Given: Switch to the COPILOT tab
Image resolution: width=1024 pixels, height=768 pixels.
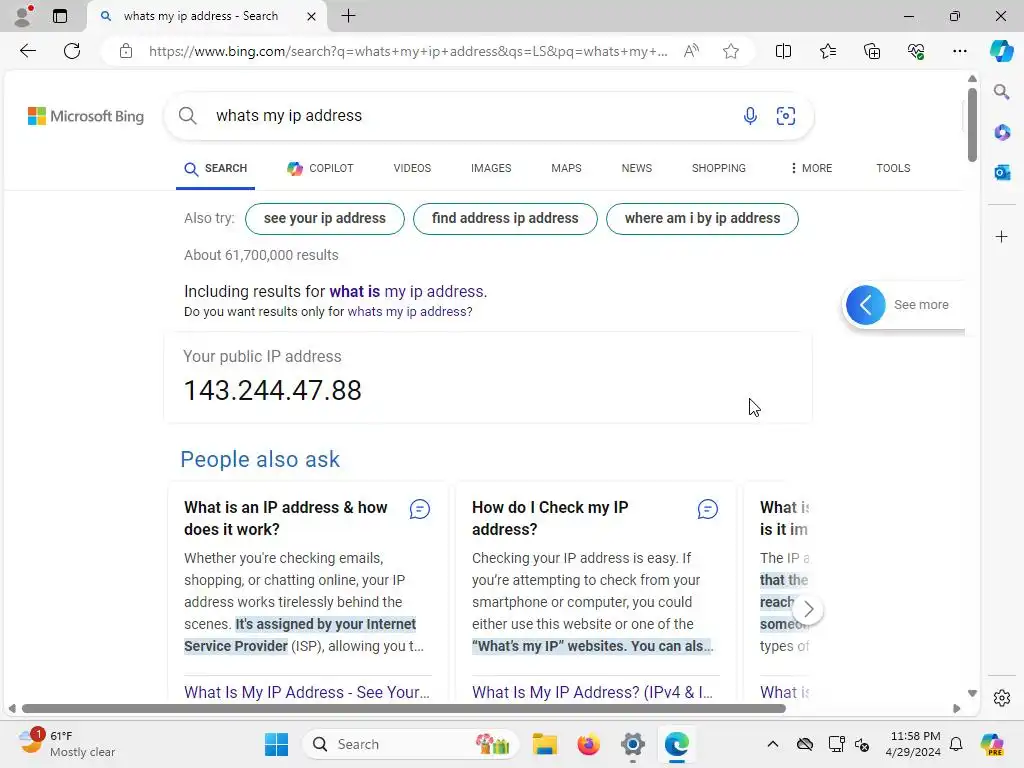Looking at the screenshot, I should tap(321, 168).
